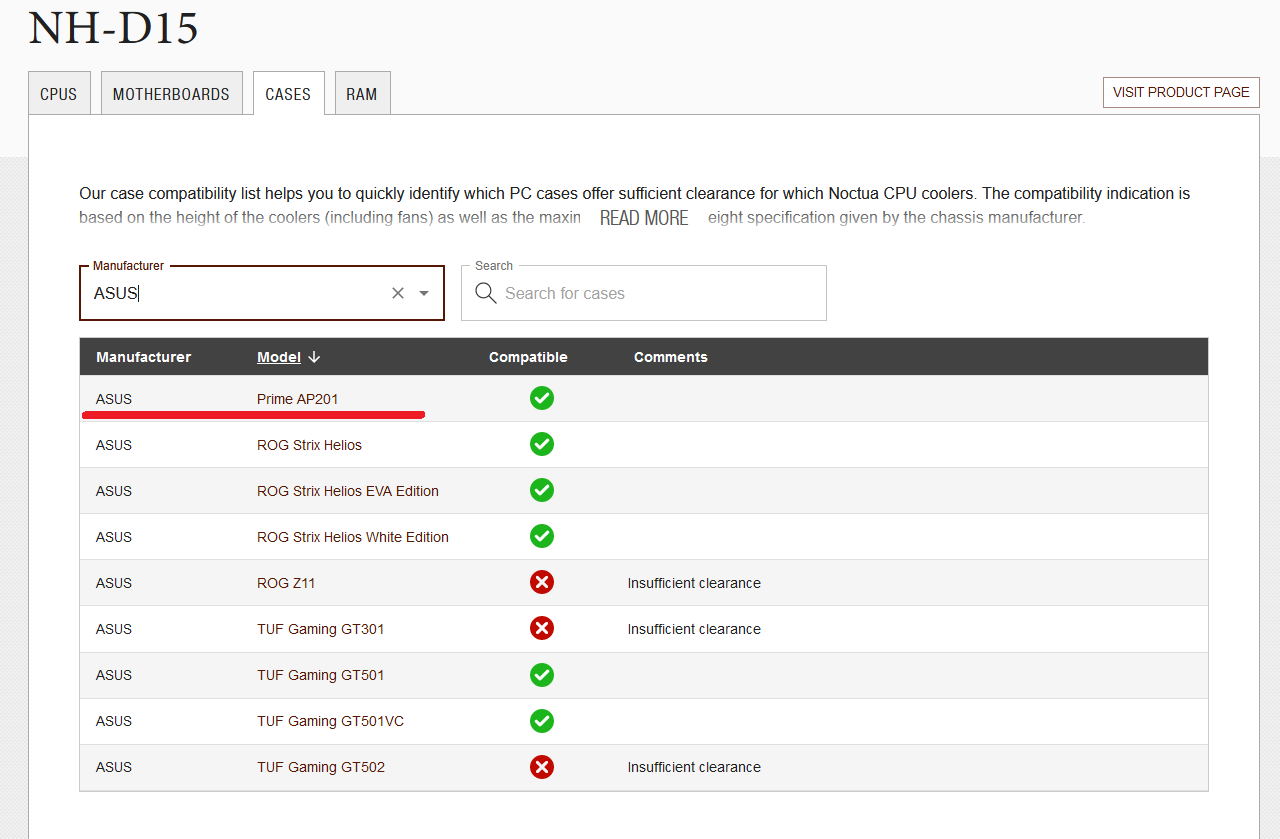Click the compatible icon for Helios EVA Edition

coord(542,490)
